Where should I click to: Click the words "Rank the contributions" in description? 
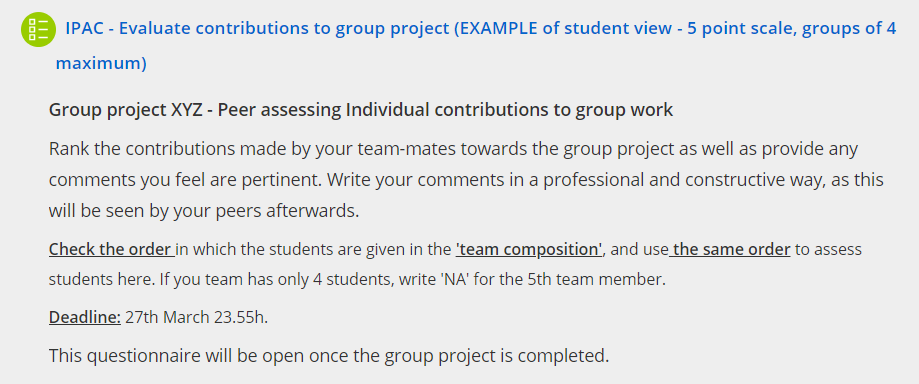point(142,149)
